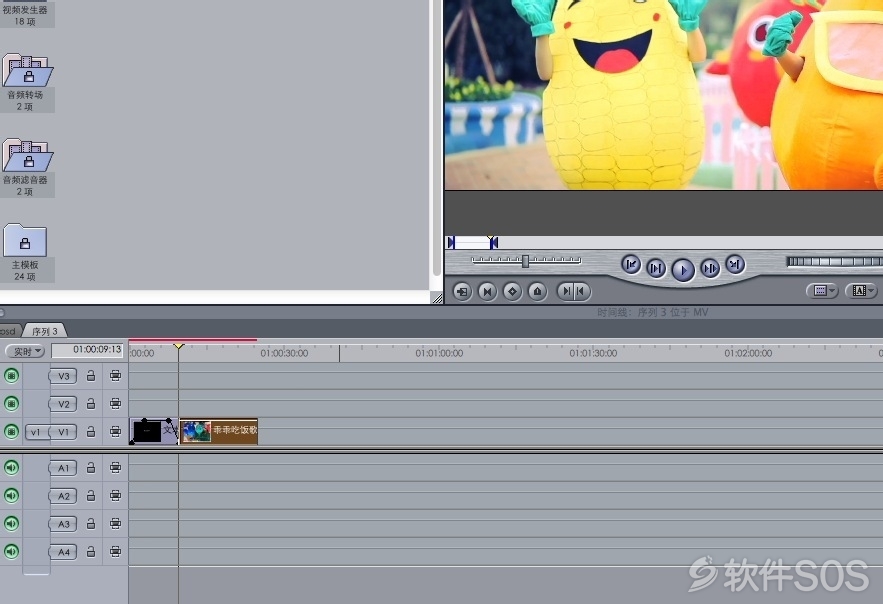
Task: Click the A1 destination track button
Action: point(63,468)
